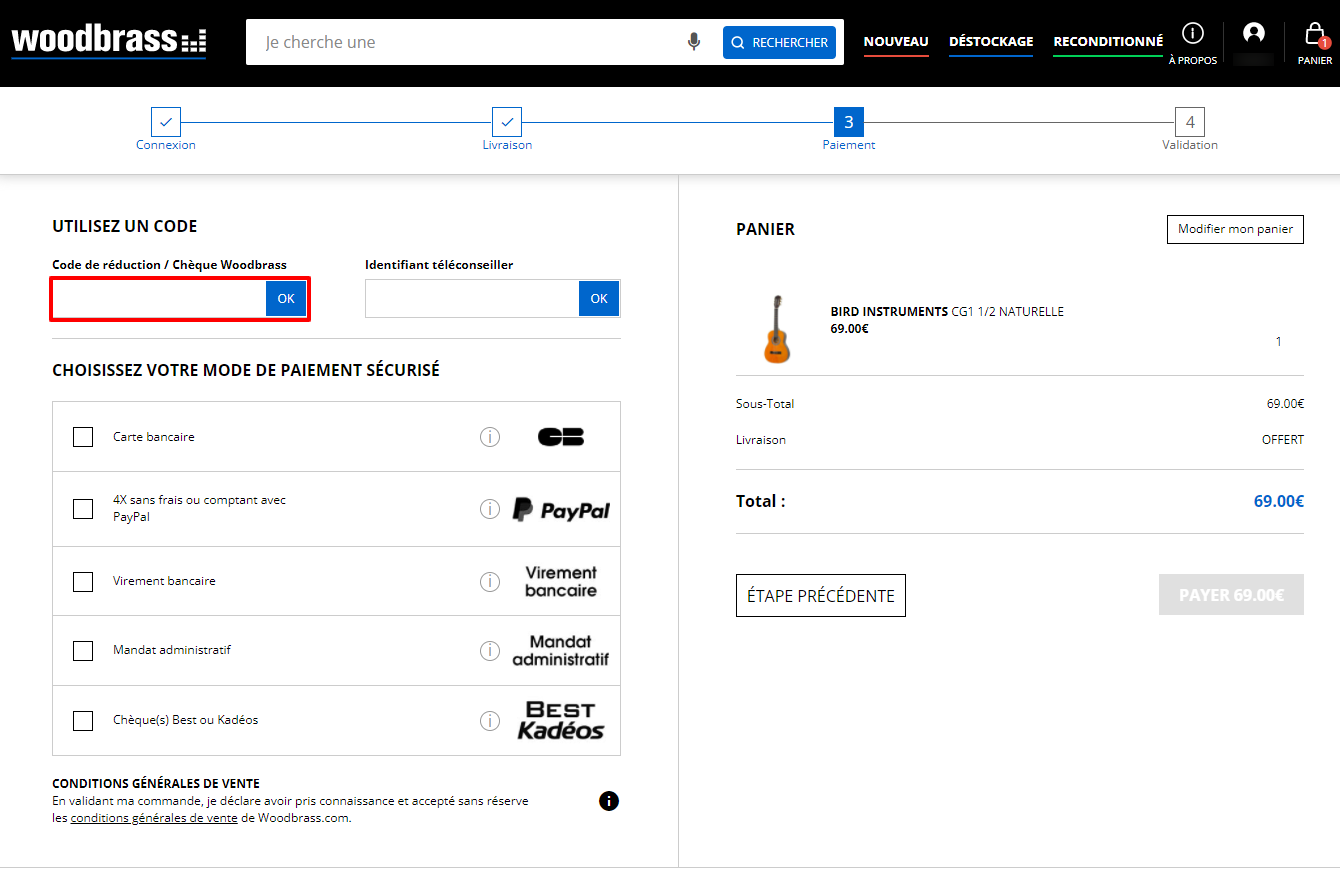Image resolution: width=1340 pixels, height=869 pixels.
Task: Click the Total 69.00€ amount
Action: 1278,501
